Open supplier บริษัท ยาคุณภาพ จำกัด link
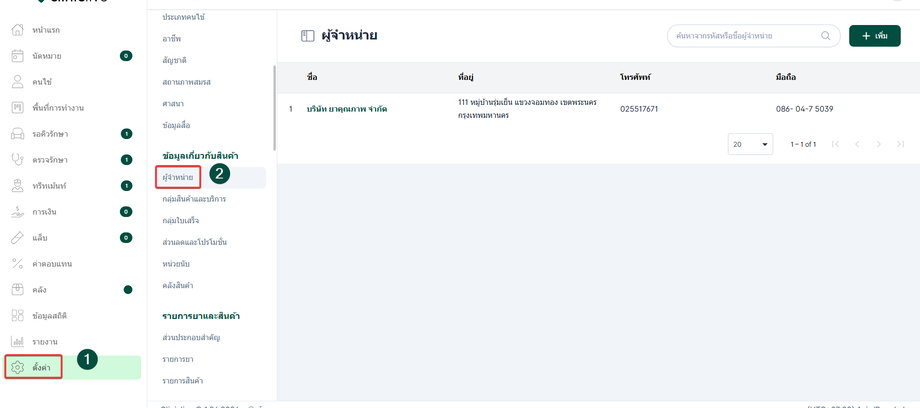The image size is (920, 408). [x=347, y=109]
